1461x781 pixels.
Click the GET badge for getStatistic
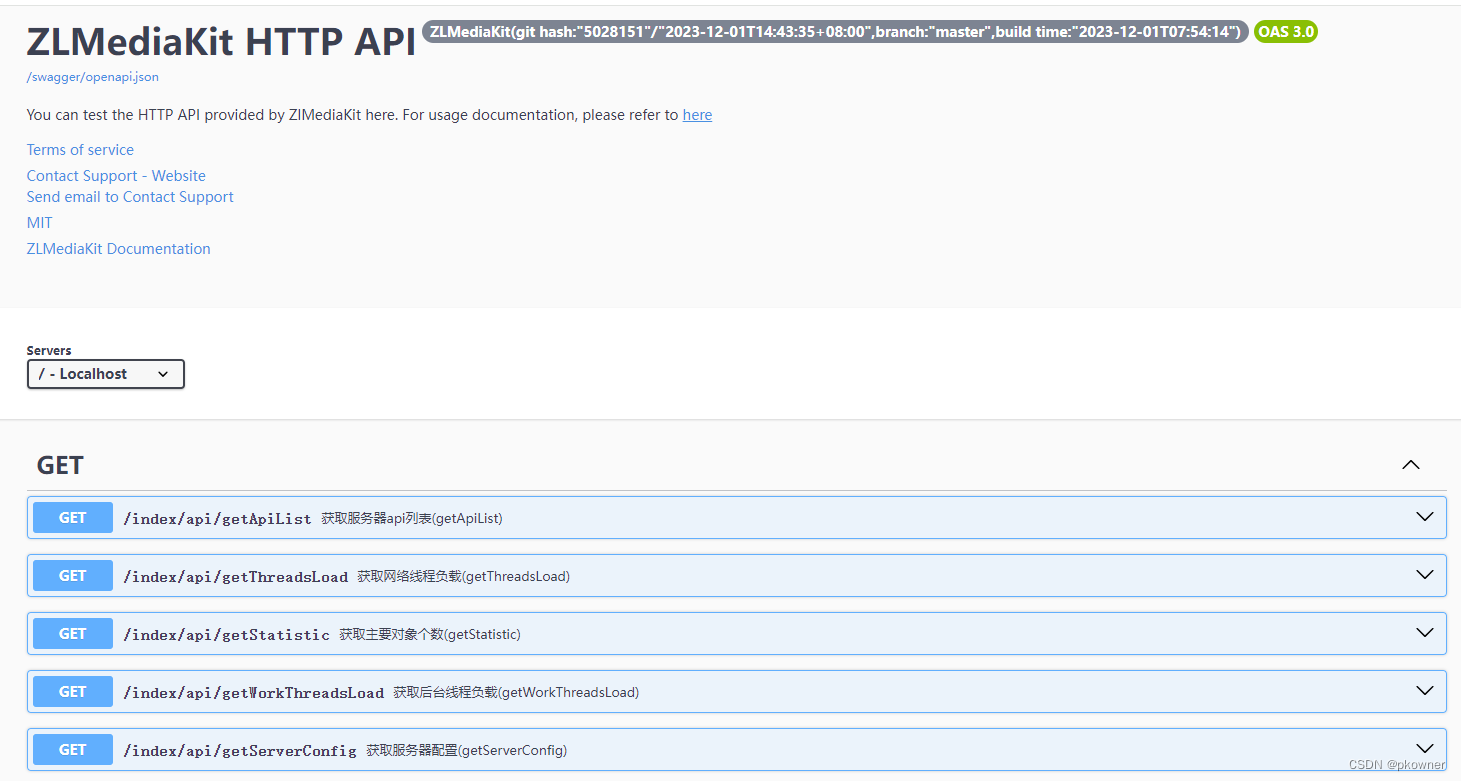tap(73, 634)
